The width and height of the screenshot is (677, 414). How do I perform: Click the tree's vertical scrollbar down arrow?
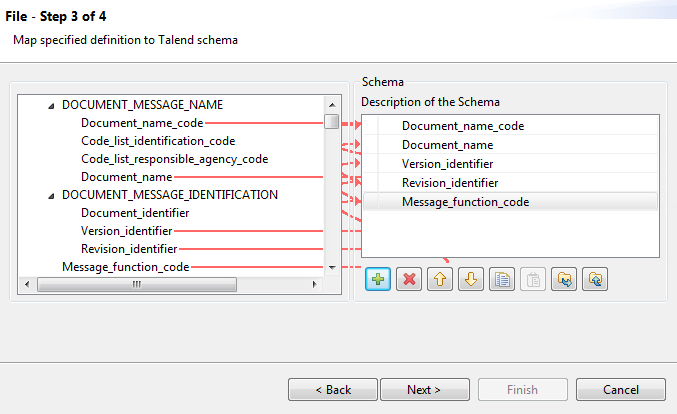coord(331,269)
